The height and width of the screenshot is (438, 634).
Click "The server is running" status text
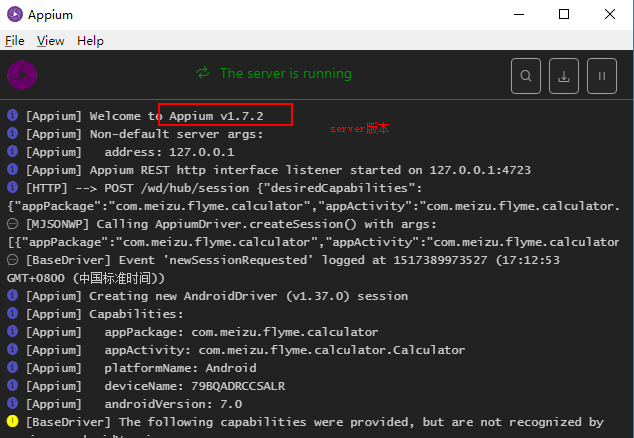[x=285, y=74]
